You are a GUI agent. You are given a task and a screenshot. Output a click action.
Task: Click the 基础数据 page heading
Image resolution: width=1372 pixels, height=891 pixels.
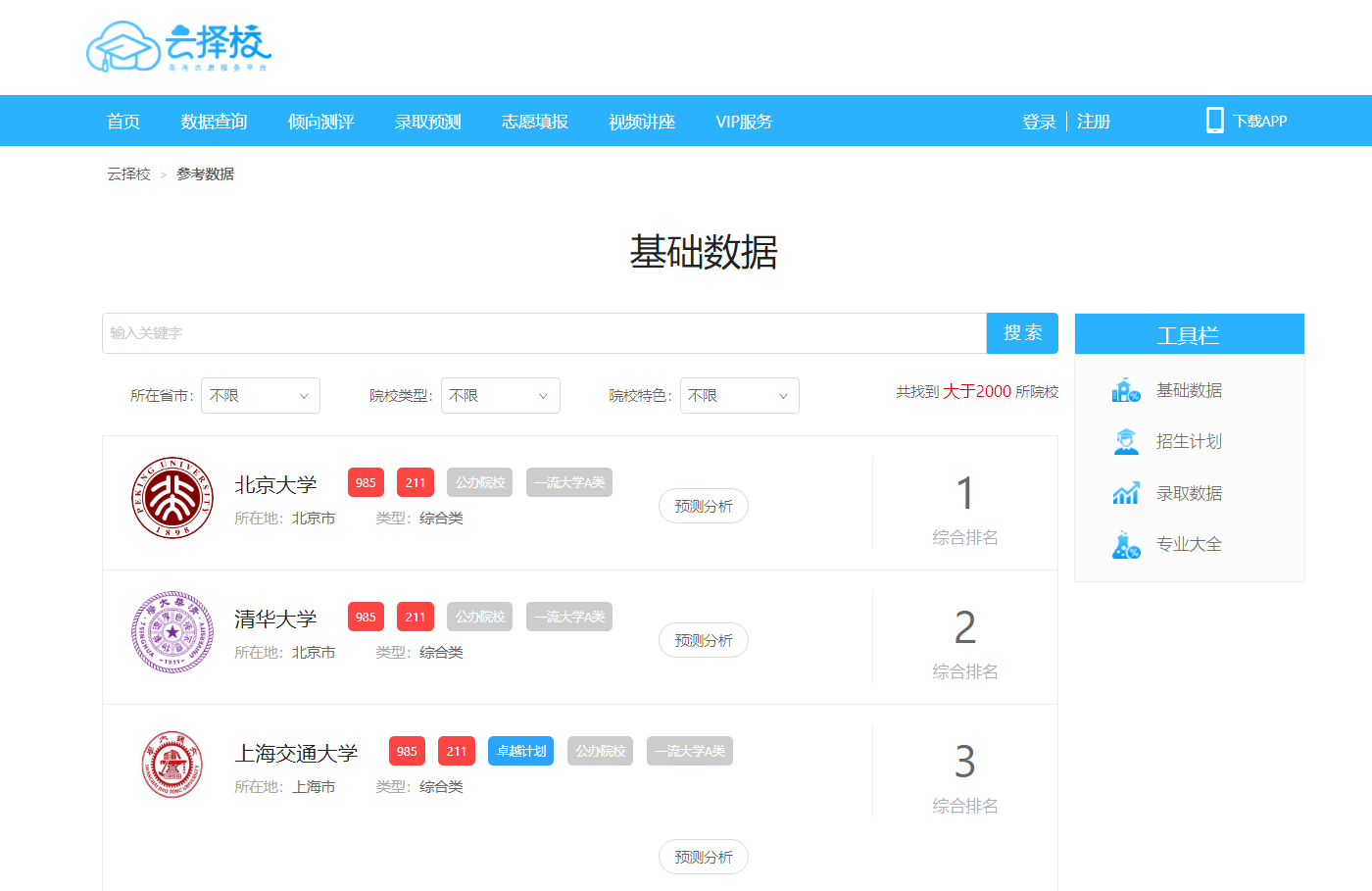(704, 252)
